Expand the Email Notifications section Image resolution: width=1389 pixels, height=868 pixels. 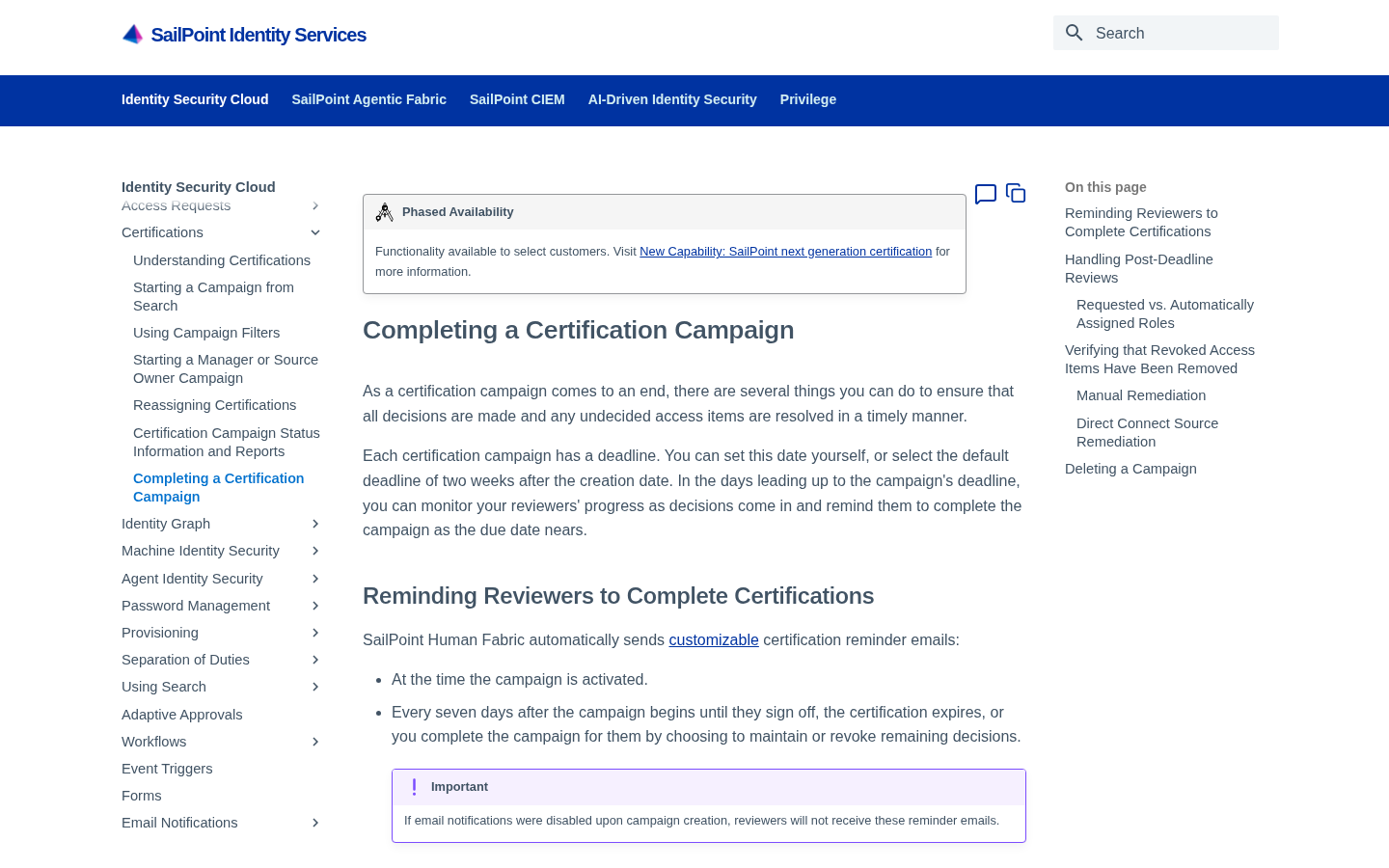pyautogui.click(x=315, y=823)
